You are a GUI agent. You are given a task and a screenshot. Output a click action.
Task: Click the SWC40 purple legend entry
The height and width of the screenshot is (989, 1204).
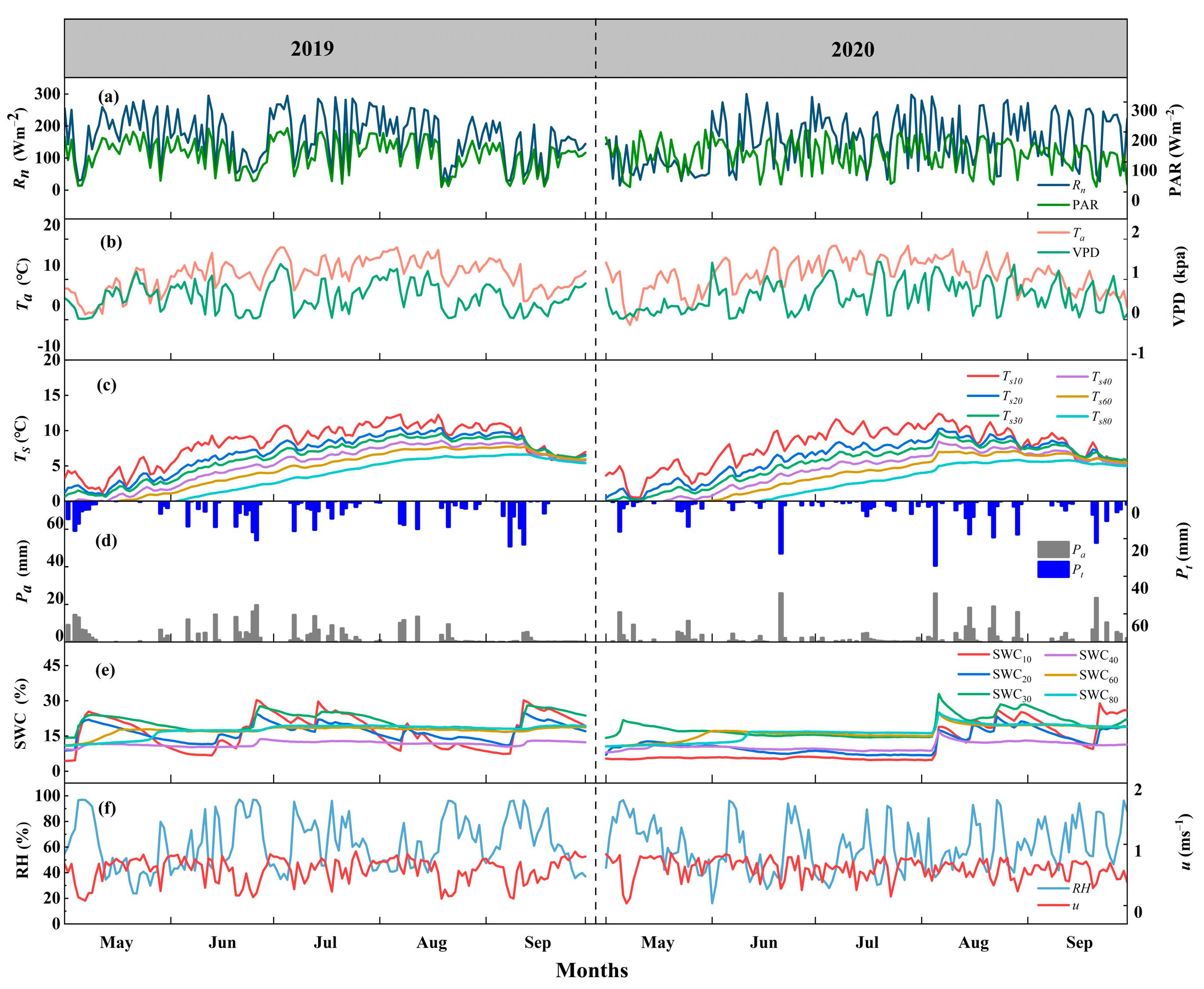(x=1097, y=656)
